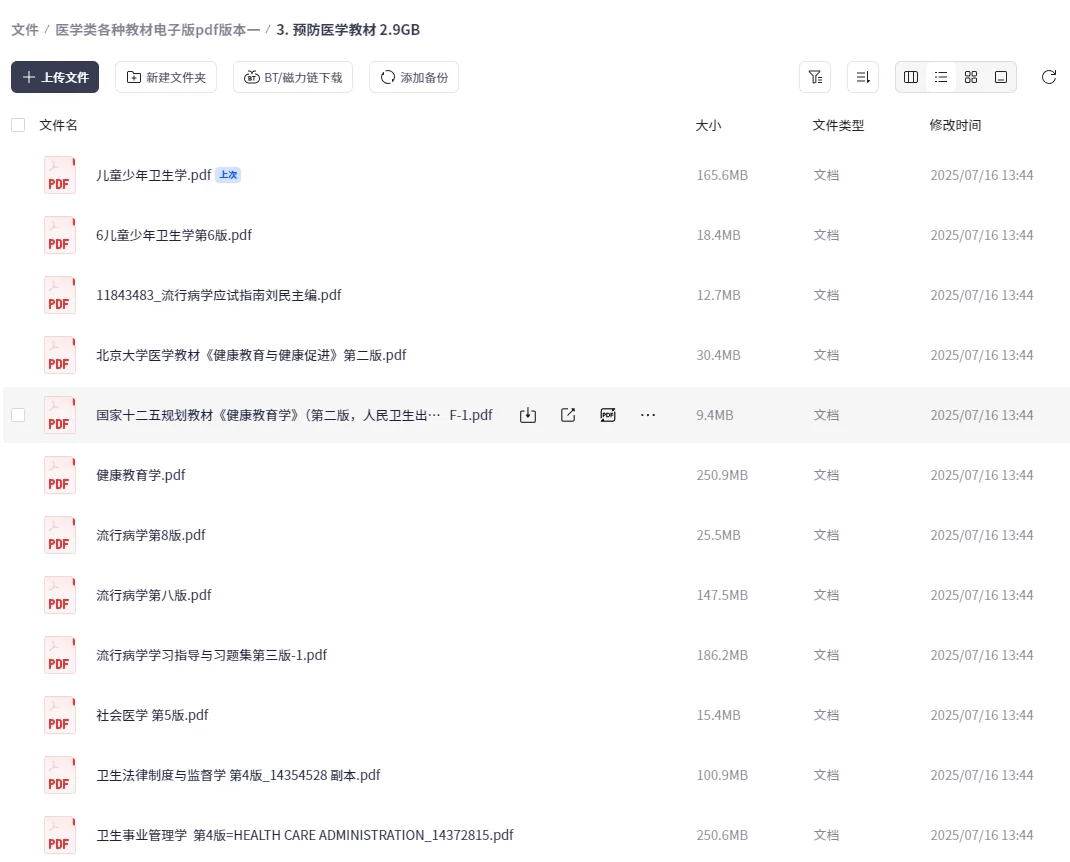Go to 文件 root in breadcrumb
The height and width of the screenshot is (862, 1070).
[25, 30]
